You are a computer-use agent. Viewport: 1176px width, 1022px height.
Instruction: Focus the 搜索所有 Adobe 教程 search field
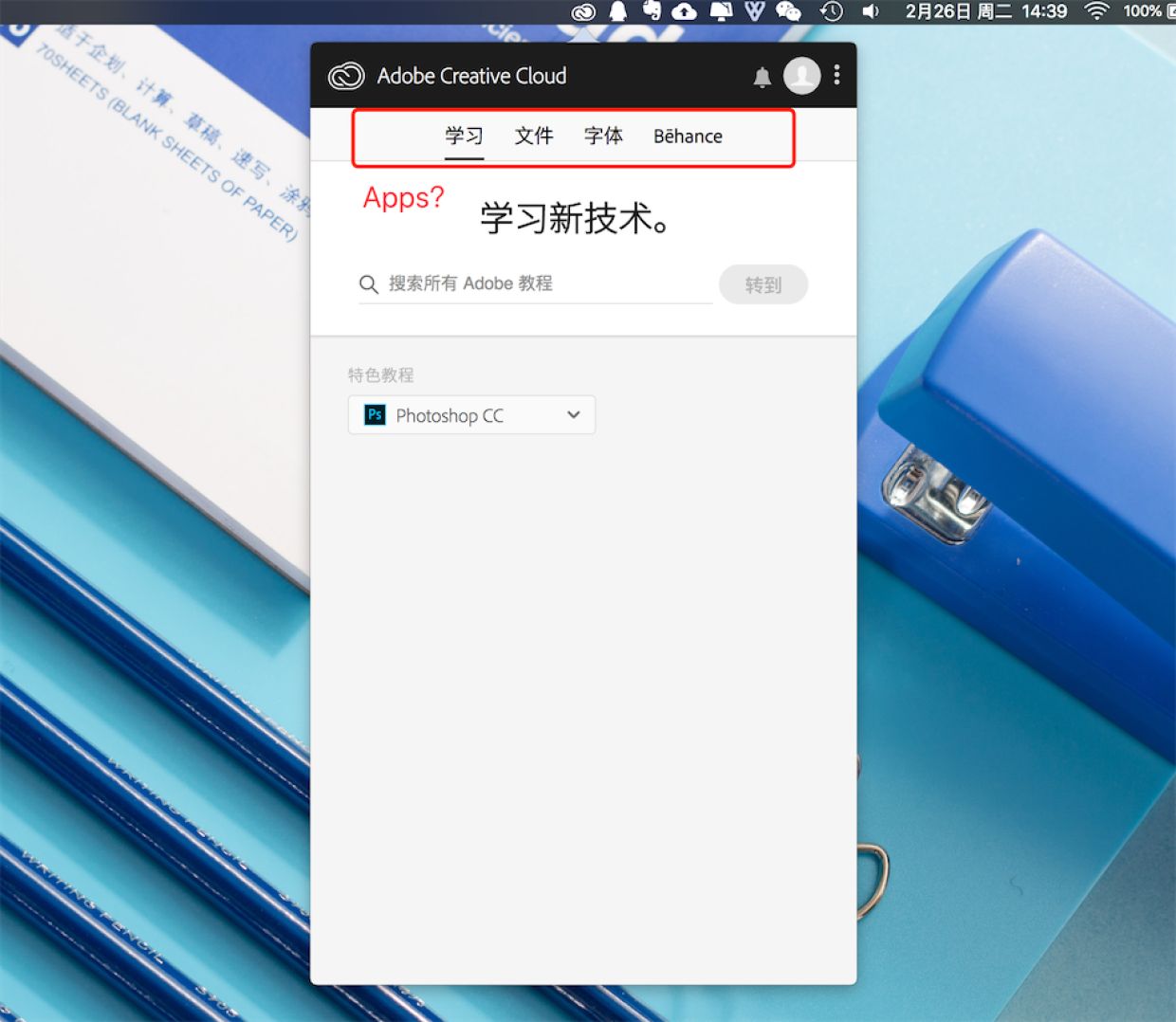coord(535,283)
